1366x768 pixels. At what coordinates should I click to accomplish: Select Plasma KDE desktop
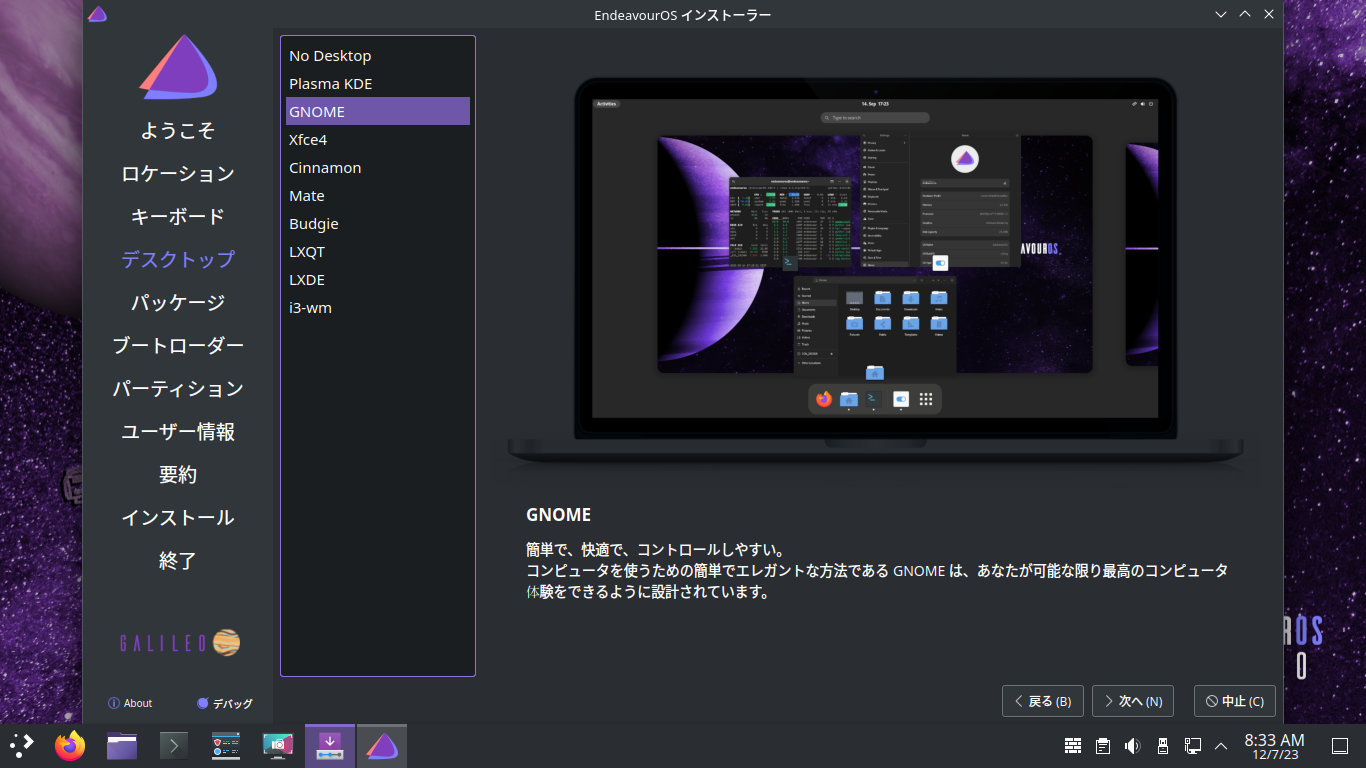coord(378,84)
